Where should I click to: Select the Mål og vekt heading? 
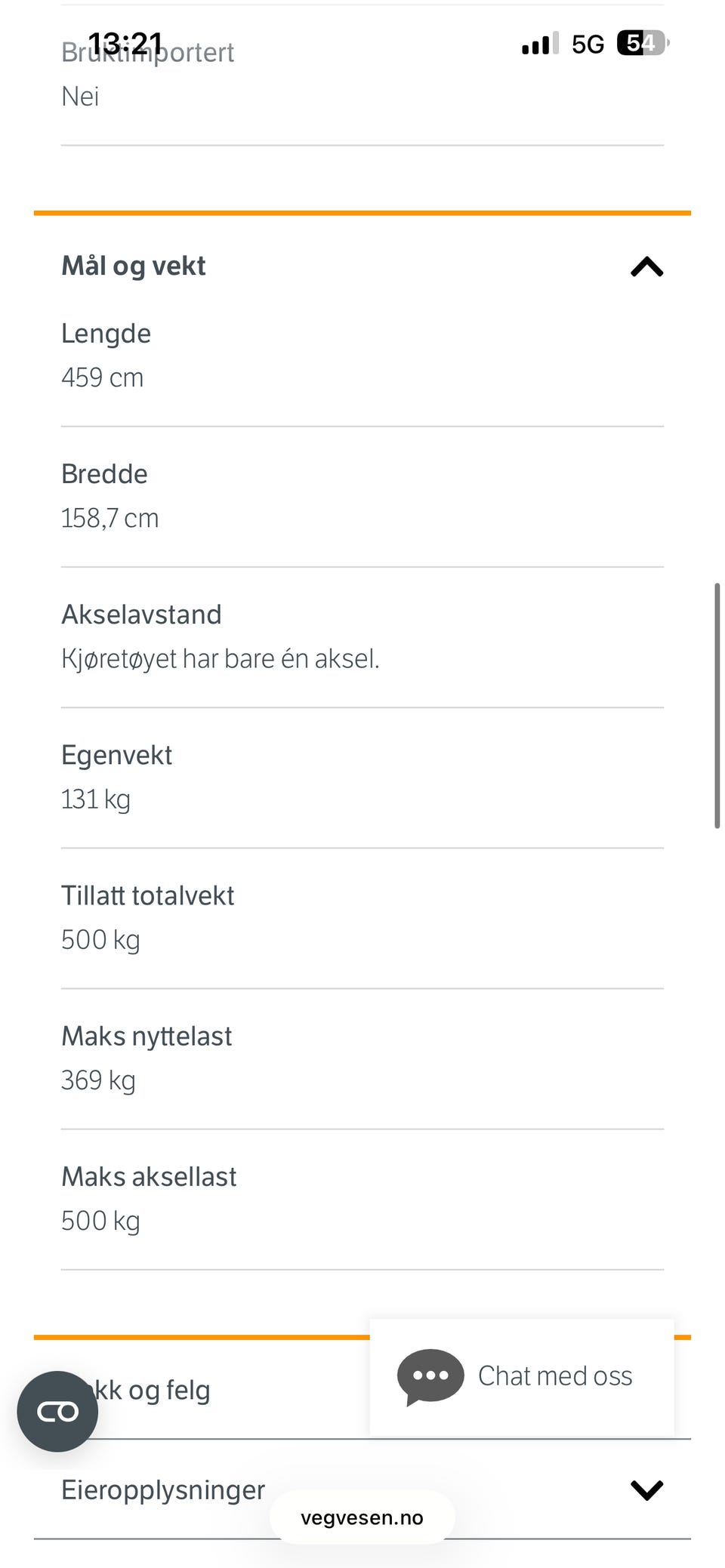coord(134,266)
